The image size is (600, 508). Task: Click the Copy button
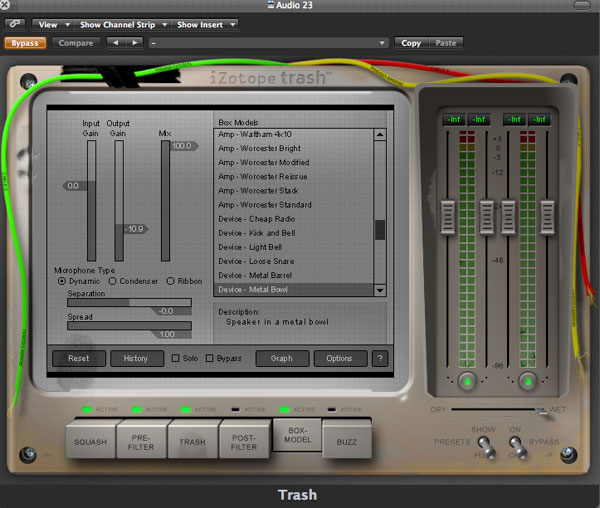(x=411, y=43)
